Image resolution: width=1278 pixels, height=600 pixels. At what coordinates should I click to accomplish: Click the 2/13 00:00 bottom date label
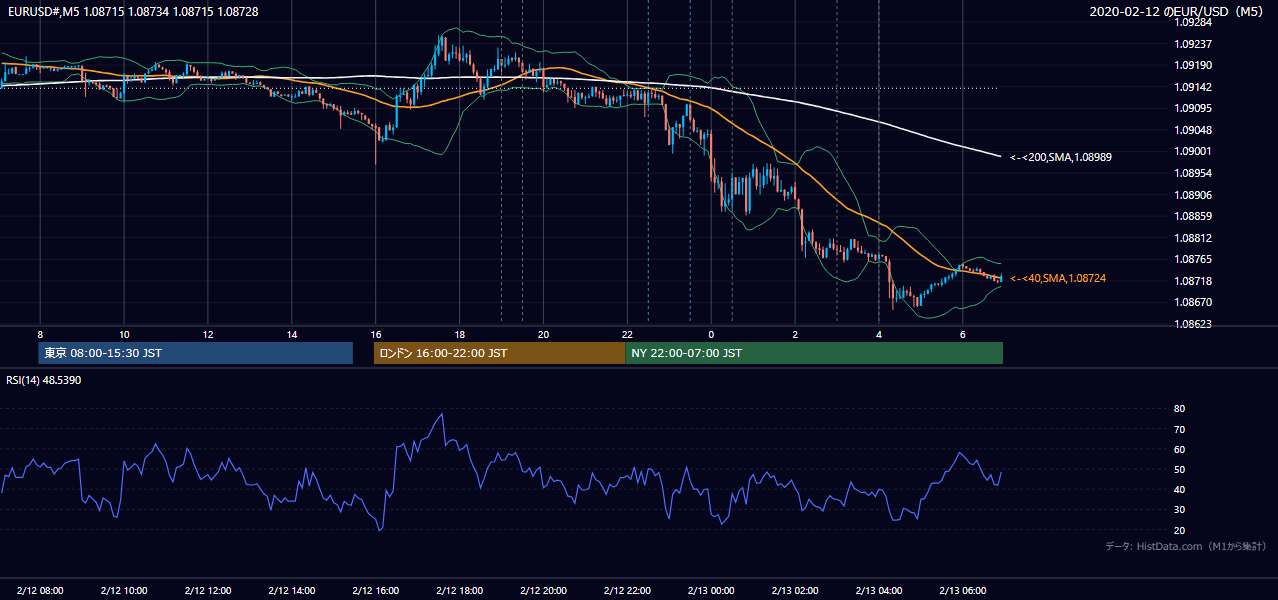[712, 591]
